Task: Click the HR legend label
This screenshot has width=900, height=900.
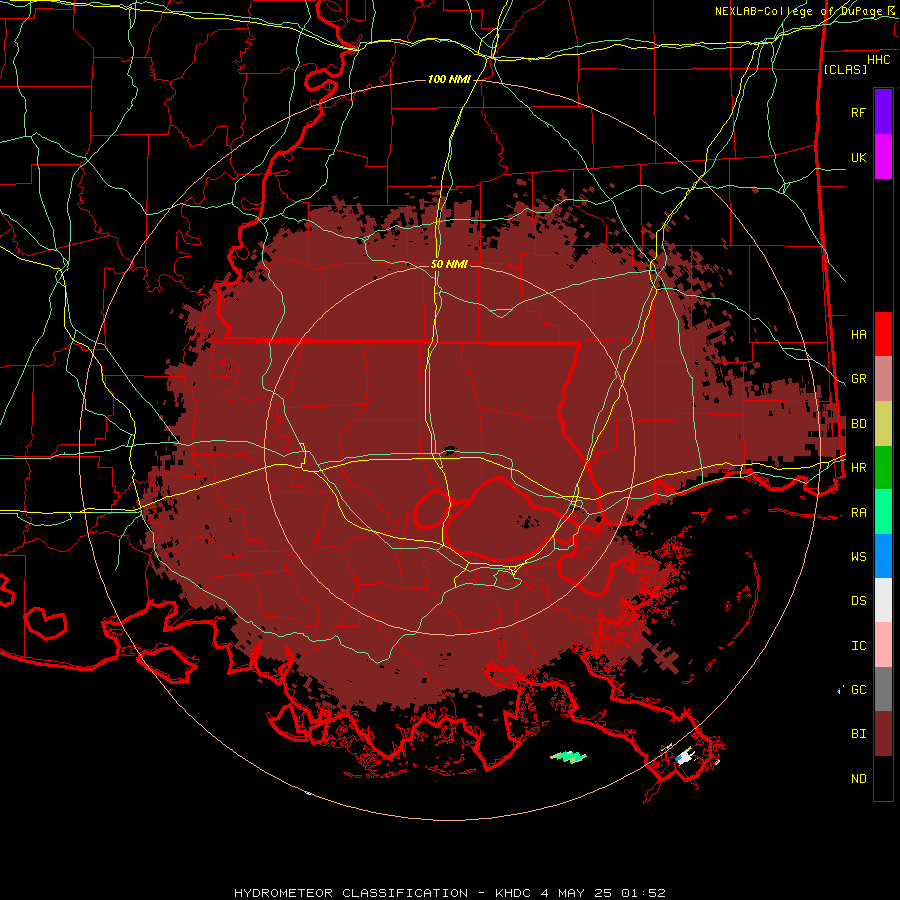Action: (858, 468)
